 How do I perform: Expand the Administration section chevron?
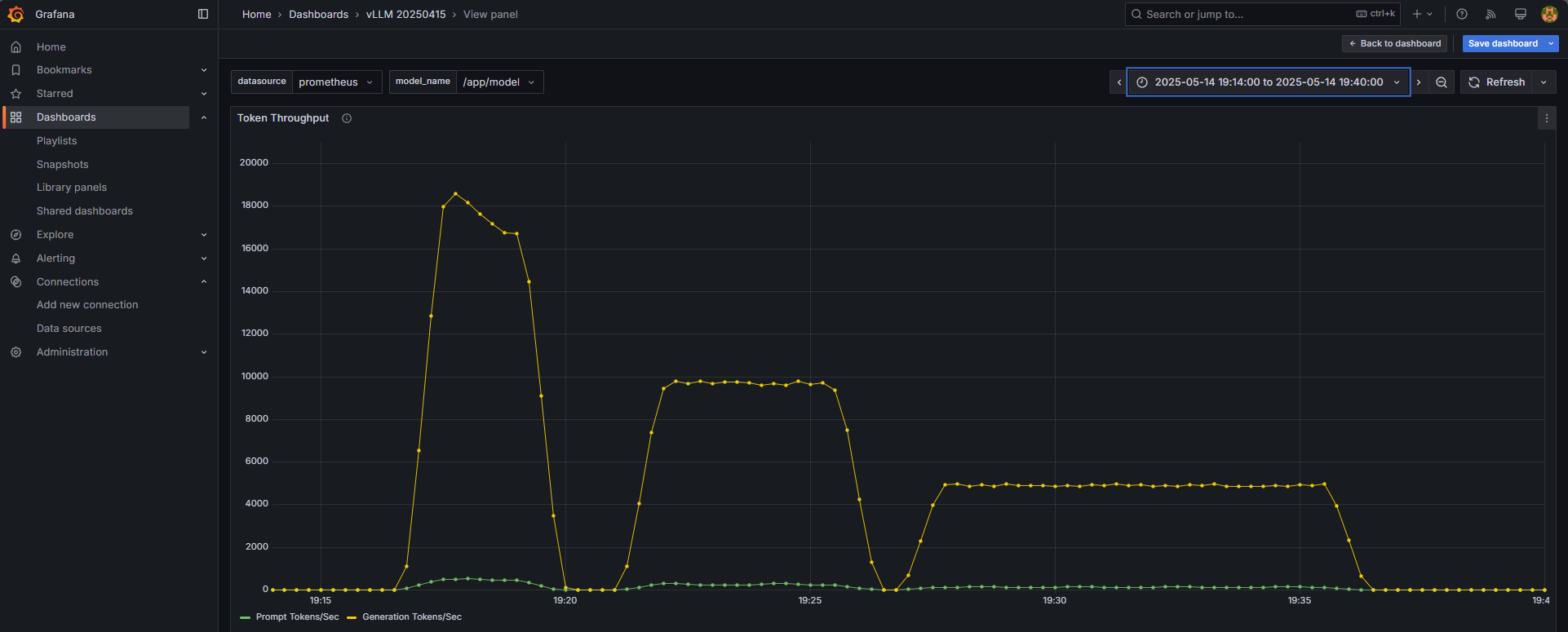pos(204,352)
